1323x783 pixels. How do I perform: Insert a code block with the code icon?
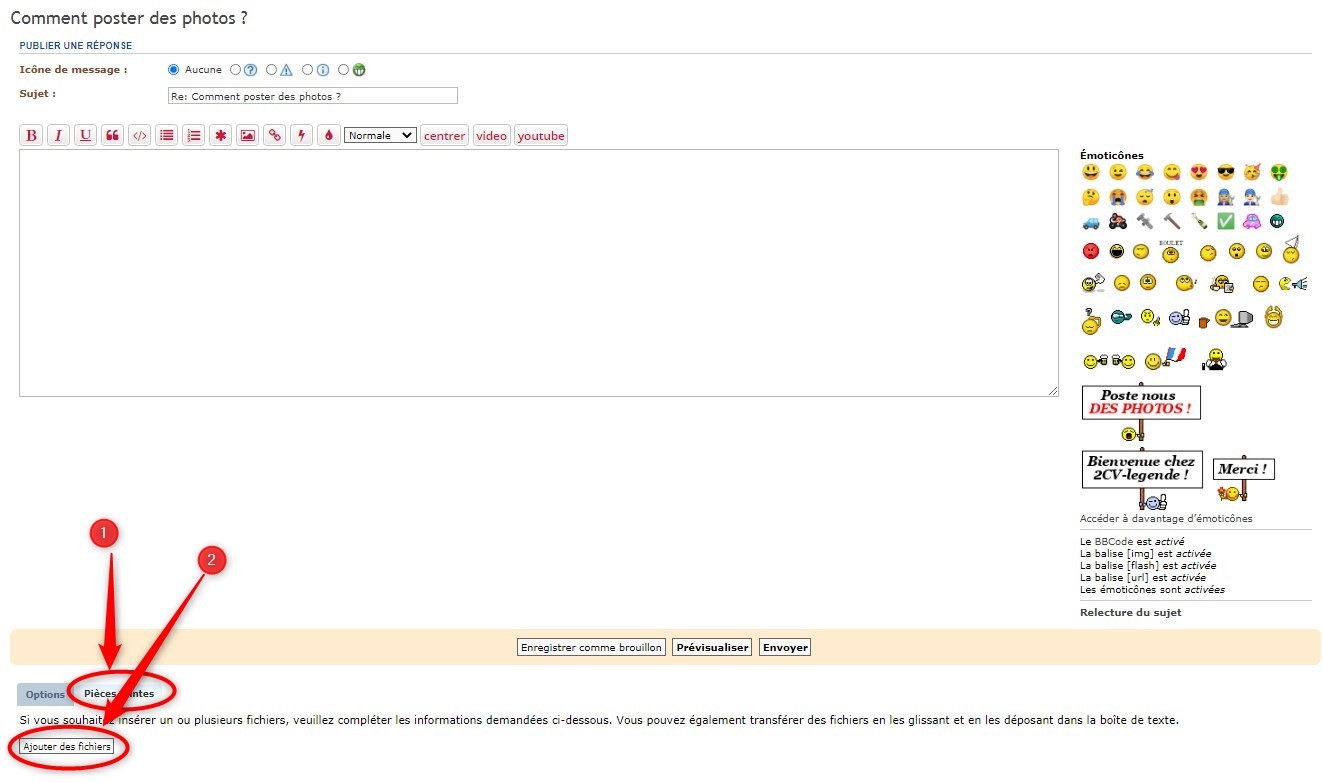click(x=140, y=136)
